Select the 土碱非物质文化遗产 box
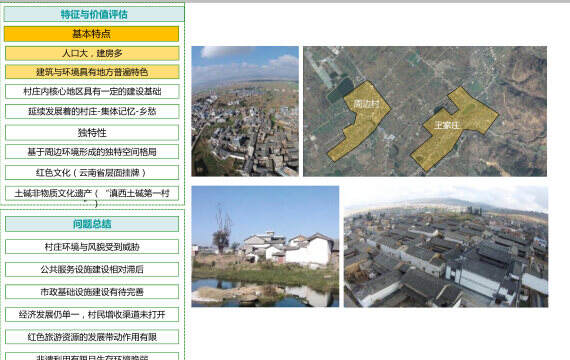This screenshot has width=570, height=360. [92, 193]
